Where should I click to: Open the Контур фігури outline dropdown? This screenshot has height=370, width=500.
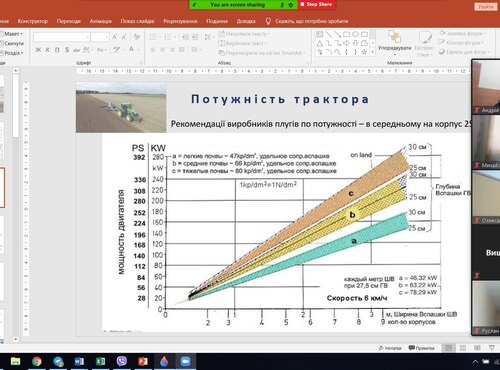point(462,43)
